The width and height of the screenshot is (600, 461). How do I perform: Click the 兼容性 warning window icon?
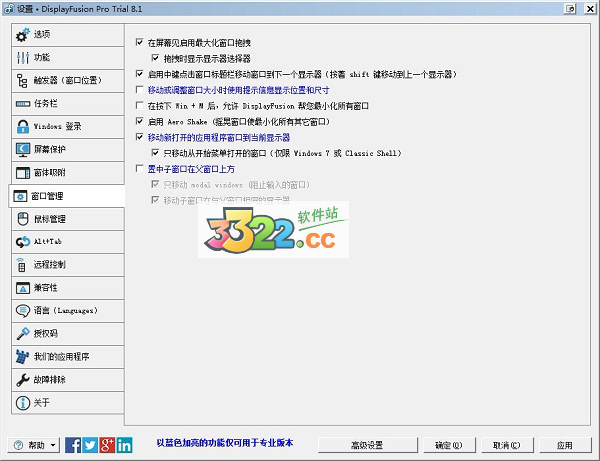pyautogui.click(x=23, y=288)
